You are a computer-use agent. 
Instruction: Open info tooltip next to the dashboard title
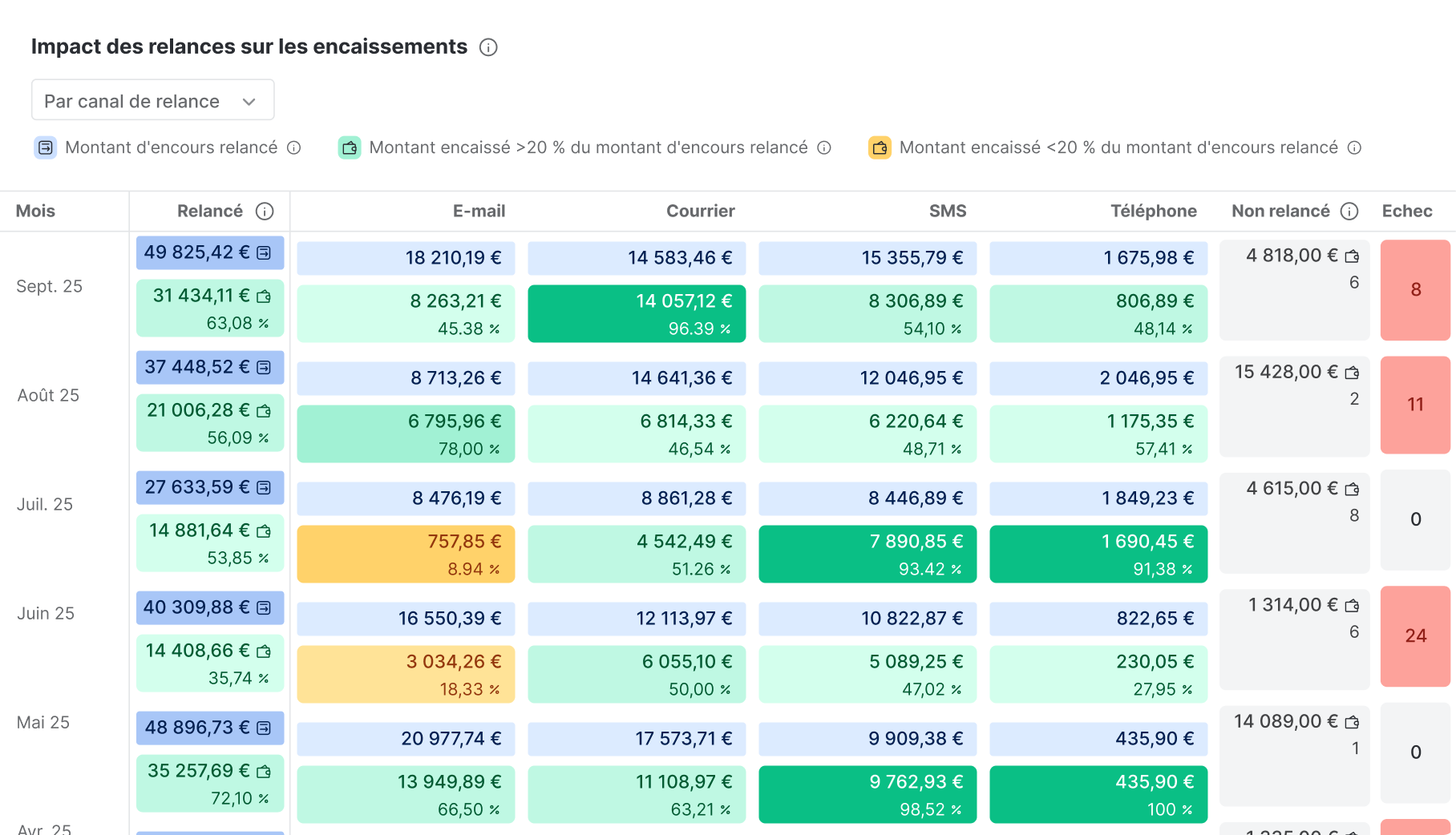pyautogui.click(x=487, y=48)
